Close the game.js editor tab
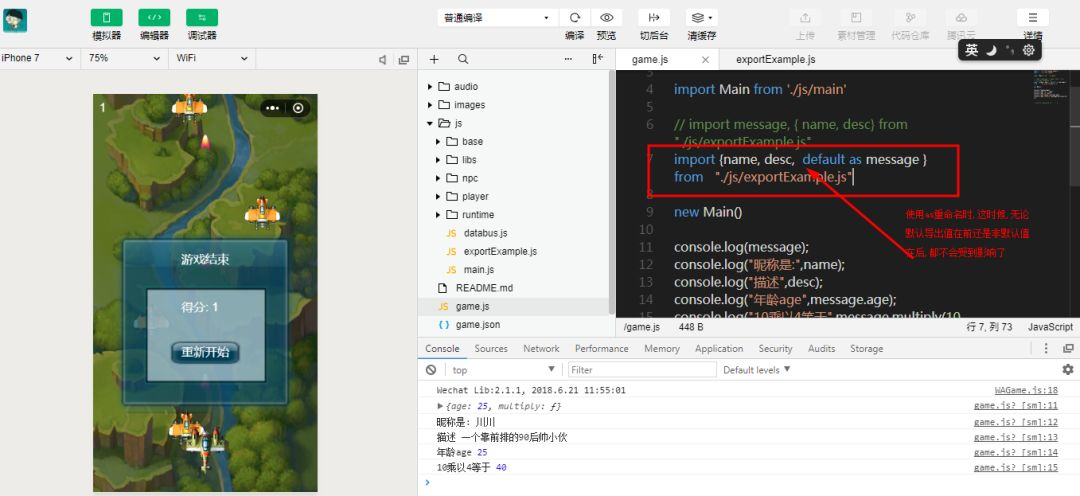1080x496 pixels. (x=705, y=60)
